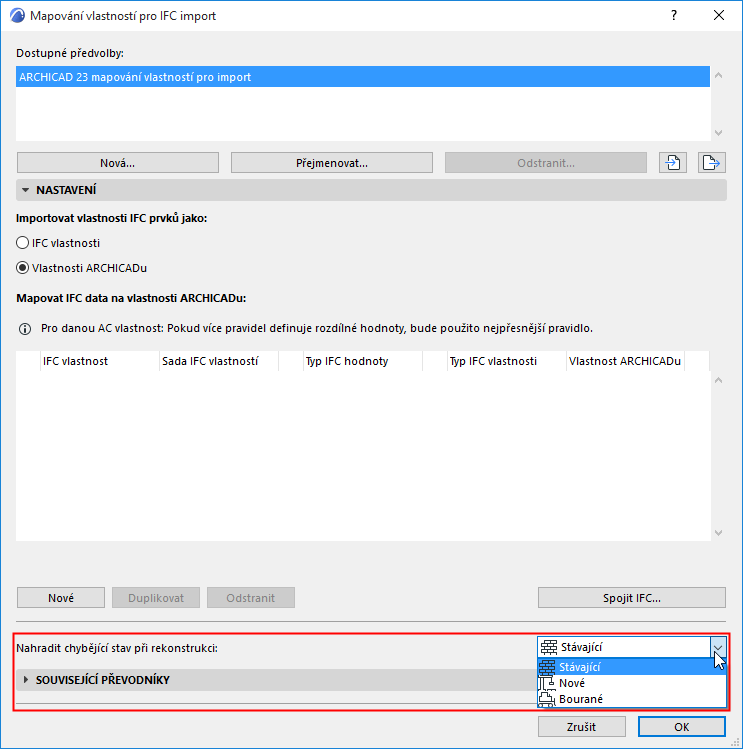The height and width of the screenshot is (749, 743).
Task: Click the mapping table scroll up arrow
Action: (x=718, y=380)
